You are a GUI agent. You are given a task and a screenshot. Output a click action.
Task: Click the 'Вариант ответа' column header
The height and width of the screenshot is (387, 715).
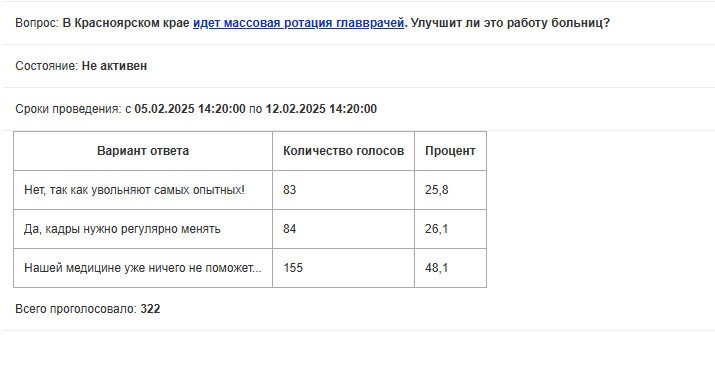tap(143, 151)
